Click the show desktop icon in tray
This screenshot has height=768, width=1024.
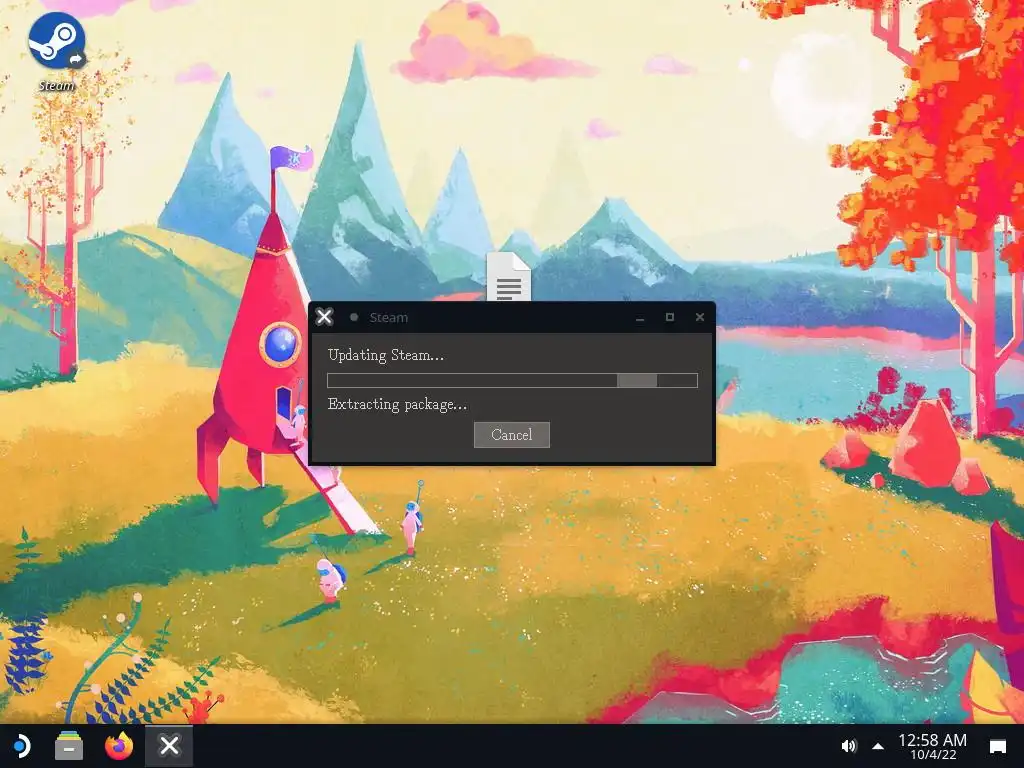click(x=998, y=746)
